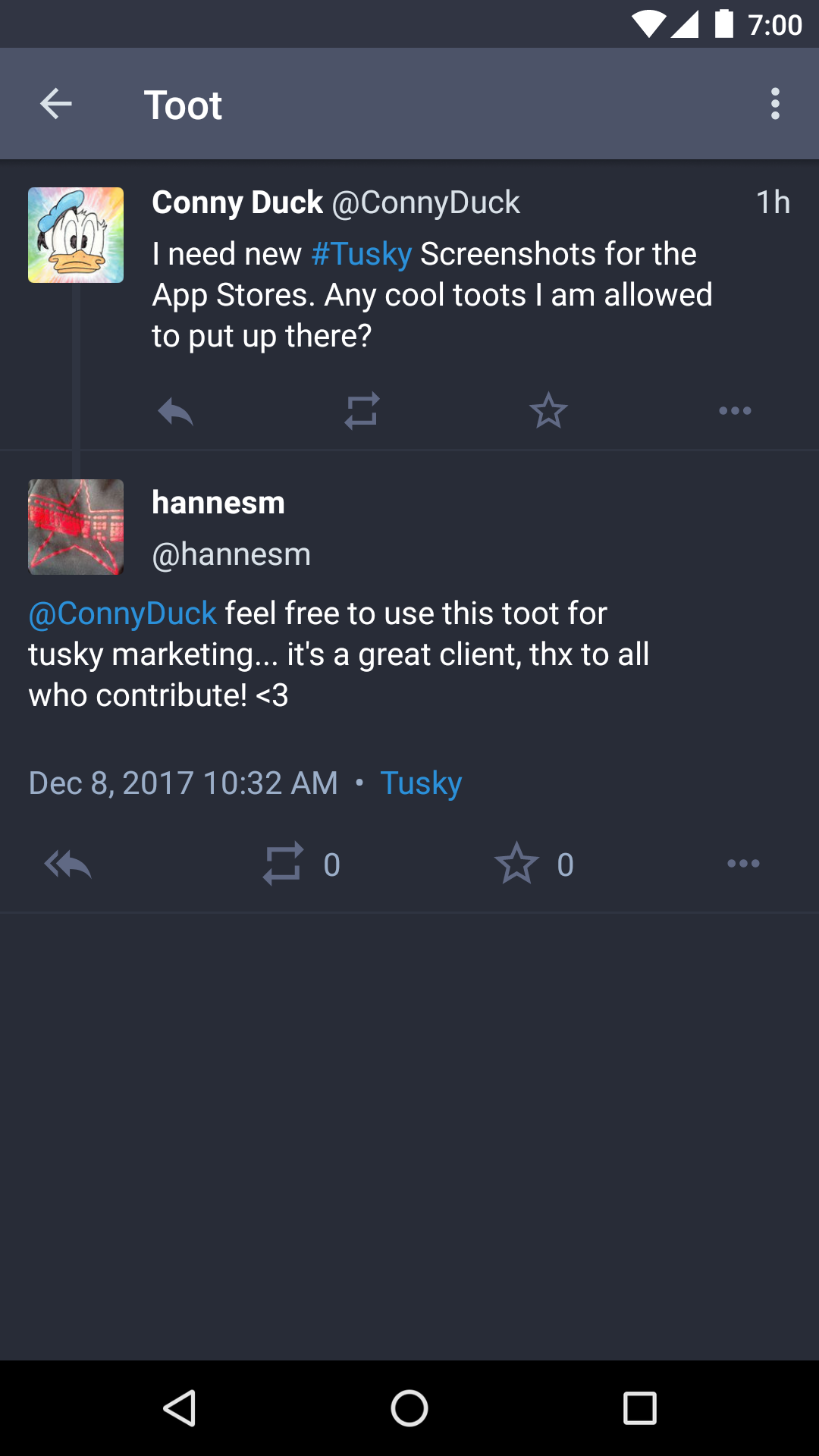Open more options for hannesm's toot
Viewport: 819px width, 1456px height.
(742, 864)
